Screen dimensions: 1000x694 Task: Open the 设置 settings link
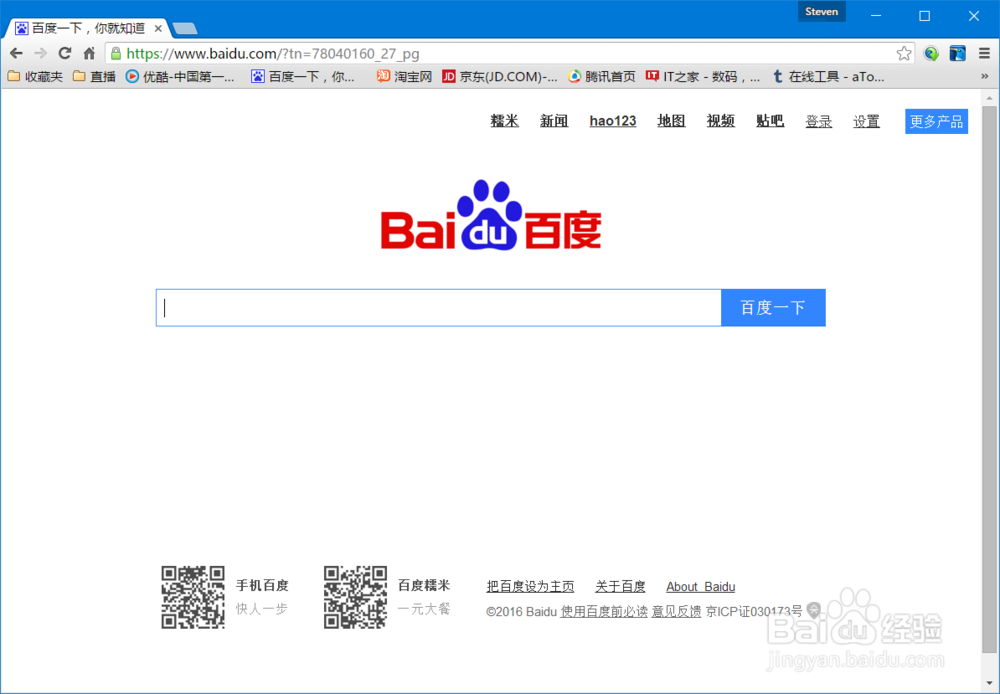[x=867, y=121]
